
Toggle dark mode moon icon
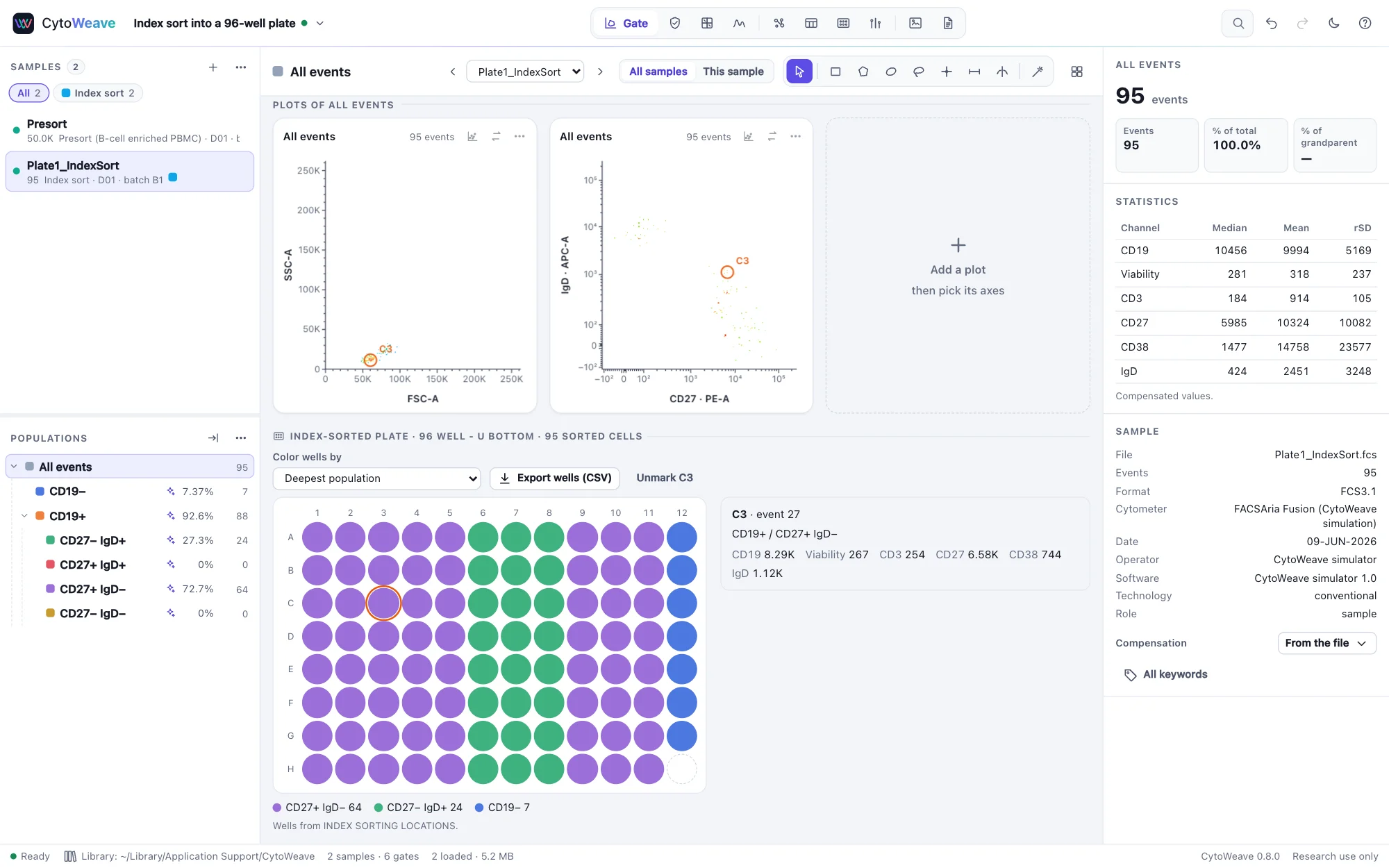[x=1333, y=23]
